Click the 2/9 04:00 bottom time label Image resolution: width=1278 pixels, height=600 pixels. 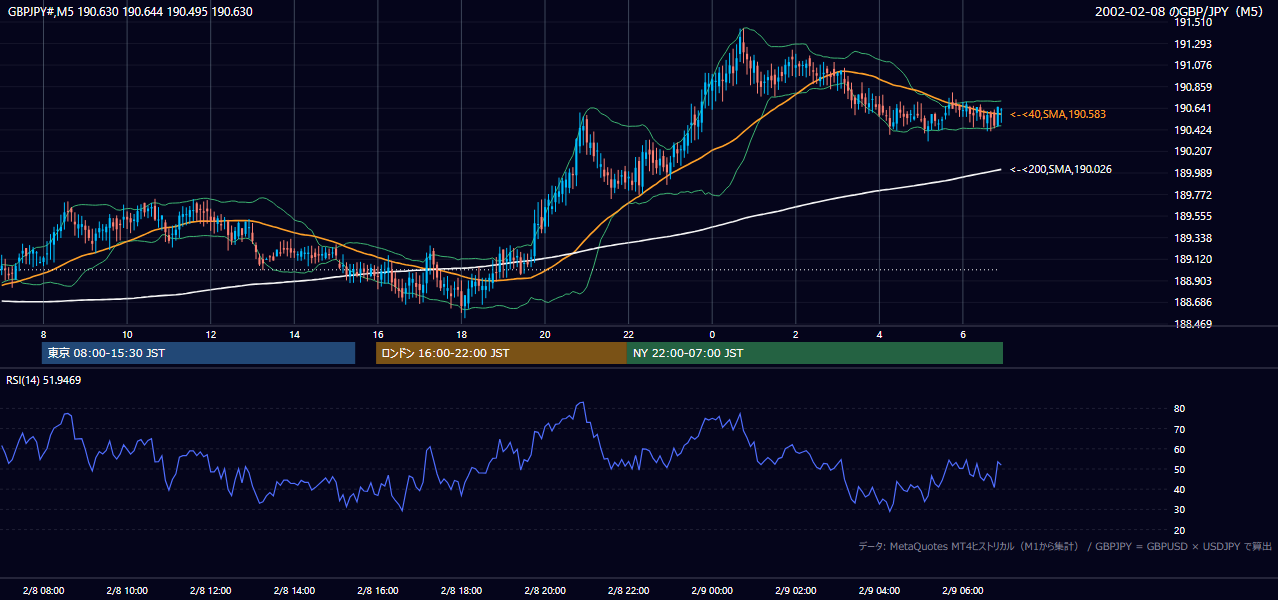[880, 591]
